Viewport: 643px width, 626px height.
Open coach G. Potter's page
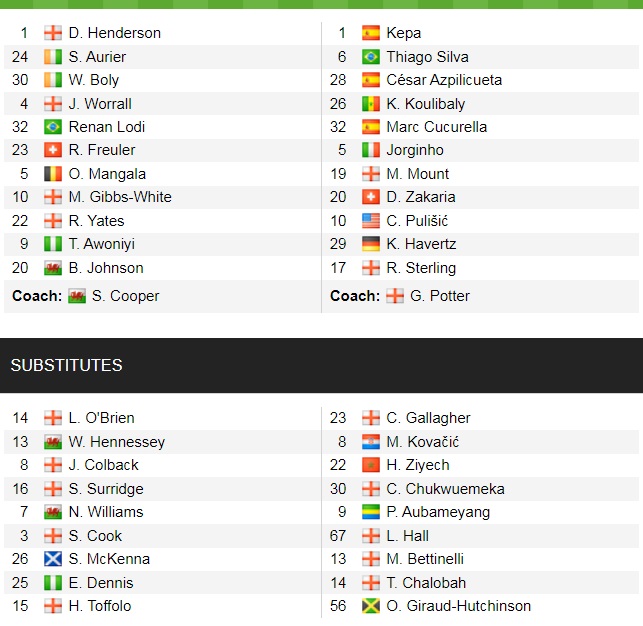(x=440, y=296)
